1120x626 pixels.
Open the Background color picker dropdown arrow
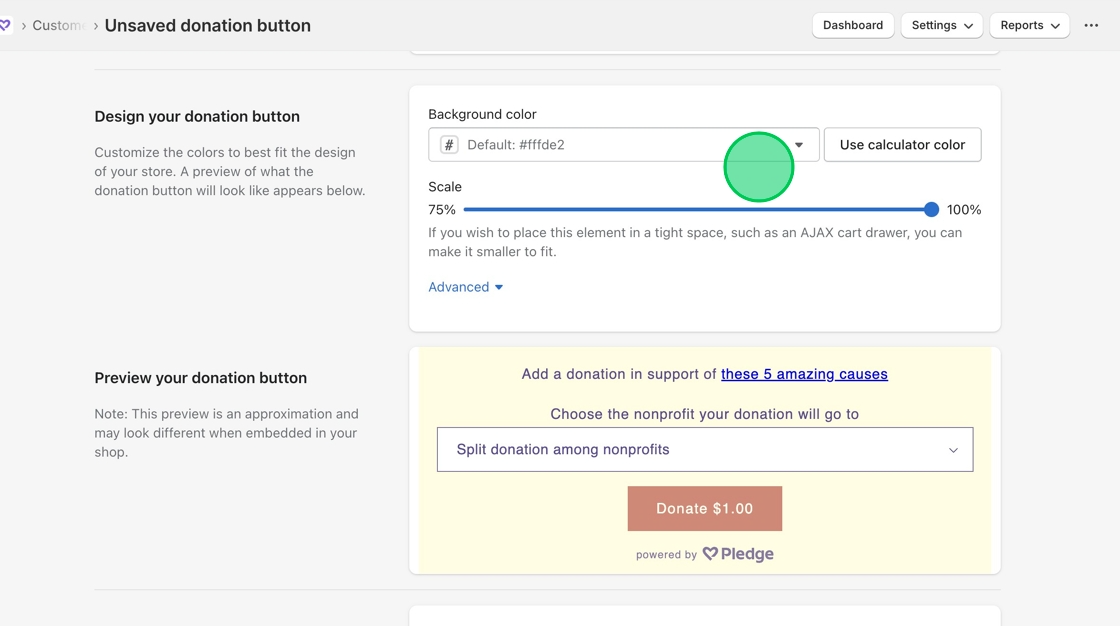(x=799, y=145)
